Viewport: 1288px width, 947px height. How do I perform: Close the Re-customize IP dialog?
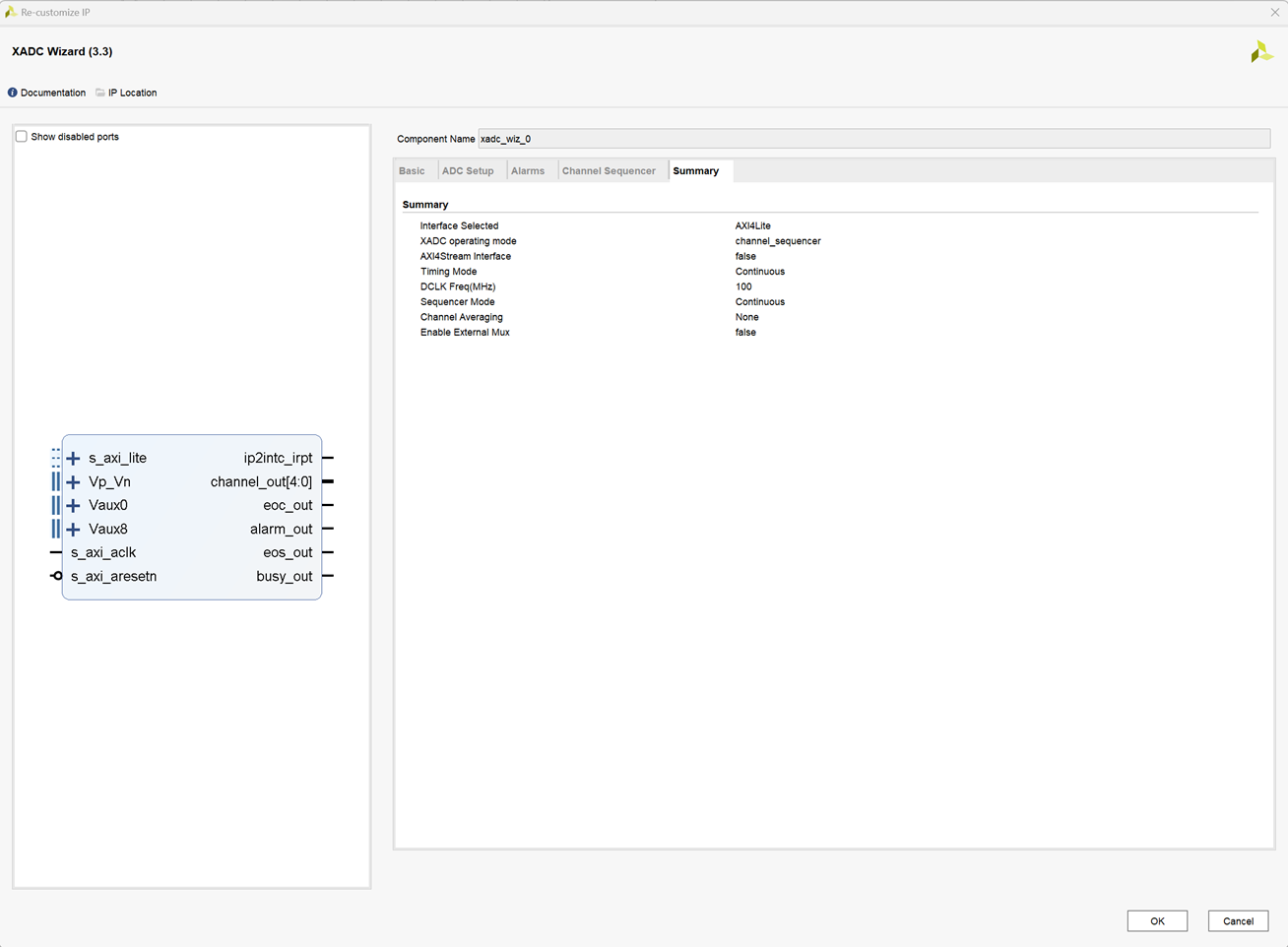[1275, 12]
